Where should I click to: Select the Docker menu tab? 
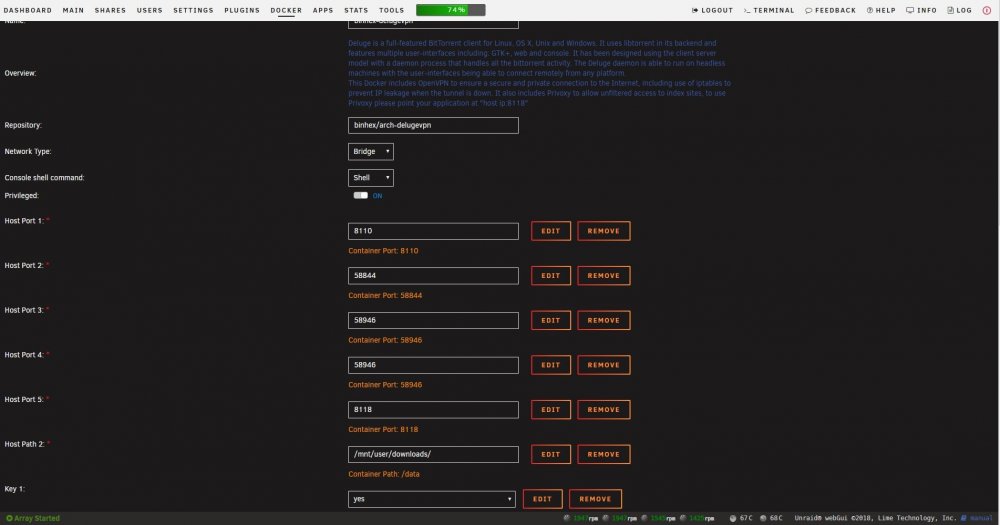click(x=286, y=10)
